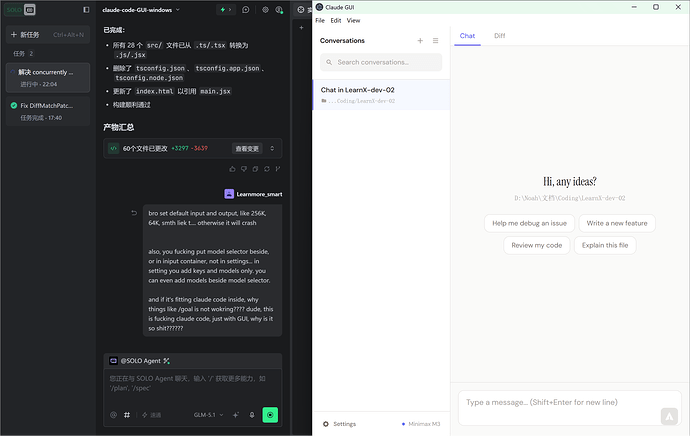Click the Minimax M3 model indicator
The height and width of the screenshot is (436, 690).
[x=421, y=424]
